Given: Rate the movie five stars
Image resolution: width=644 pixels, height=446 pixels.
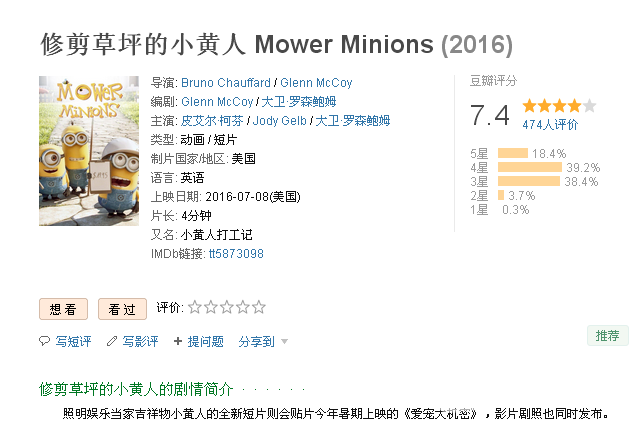Looking at the screenshot, I should tap(259, 307).
